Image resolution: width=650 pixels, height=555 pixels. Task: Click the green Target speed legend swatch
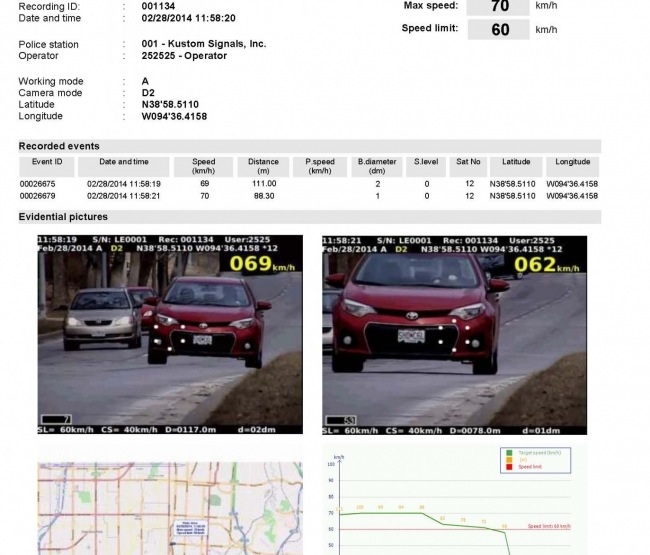pyautogui.click(x=511, y=453)
